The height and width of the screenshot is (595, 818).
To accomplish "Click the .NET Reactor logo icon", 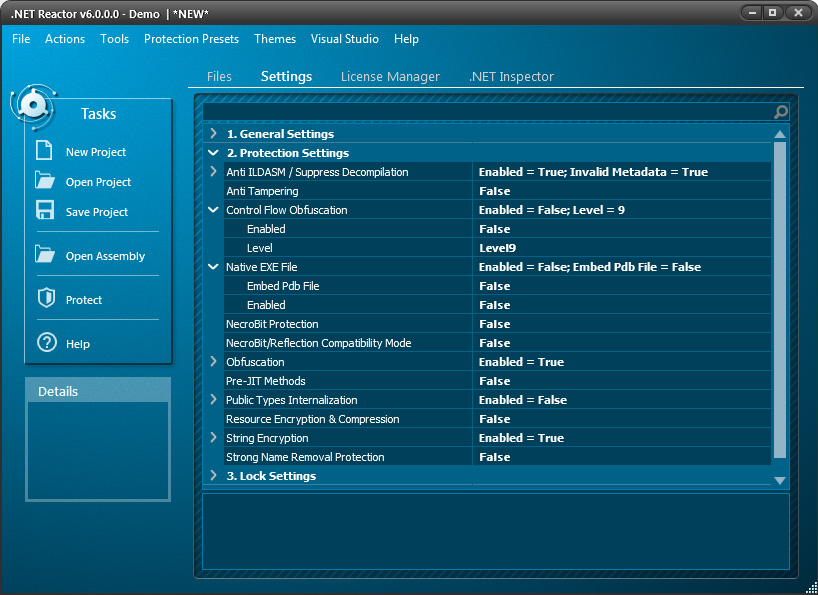I will click(x=32, y=104).
